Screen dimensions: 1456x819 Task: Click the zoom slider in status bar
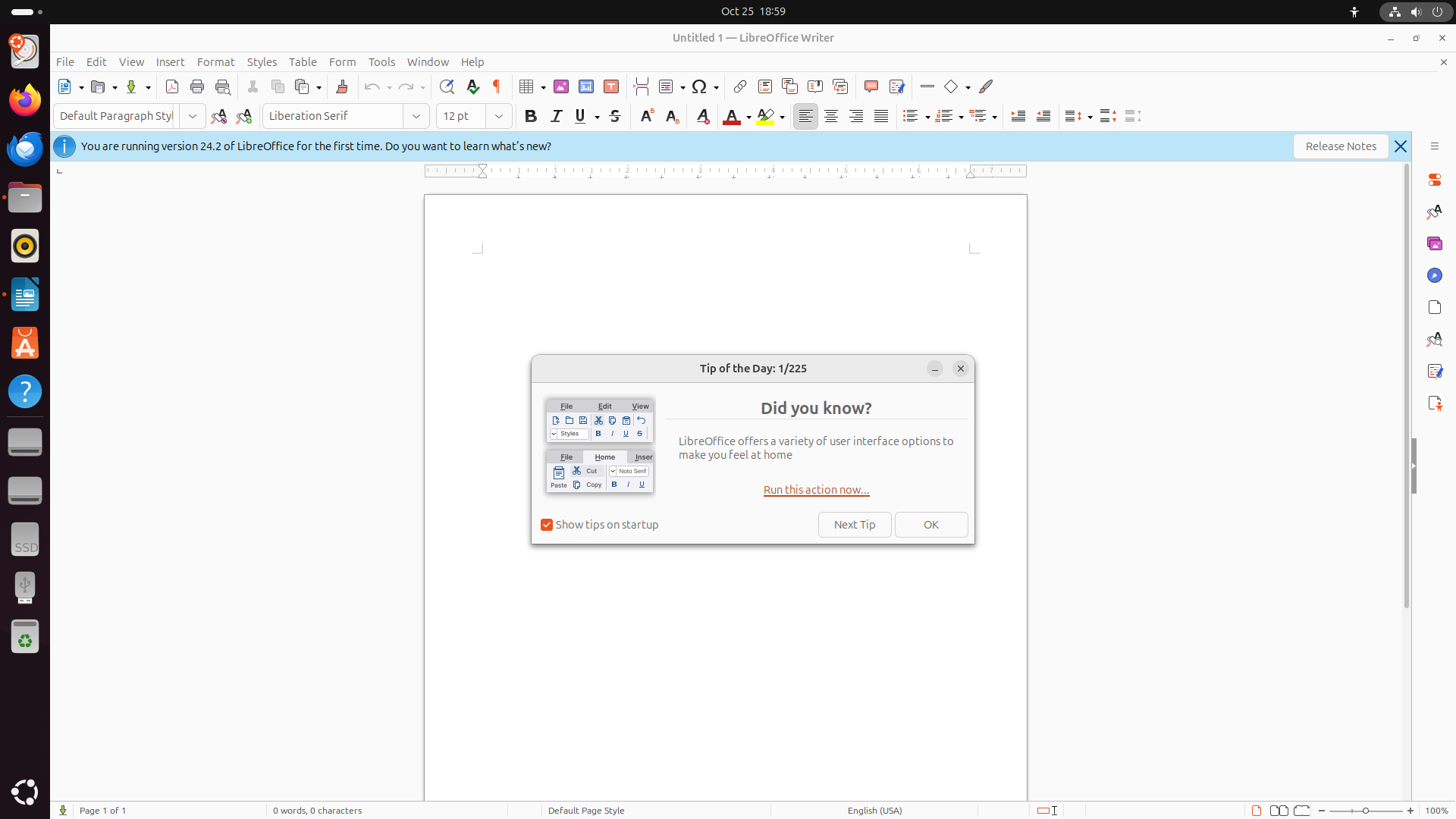1366,811
